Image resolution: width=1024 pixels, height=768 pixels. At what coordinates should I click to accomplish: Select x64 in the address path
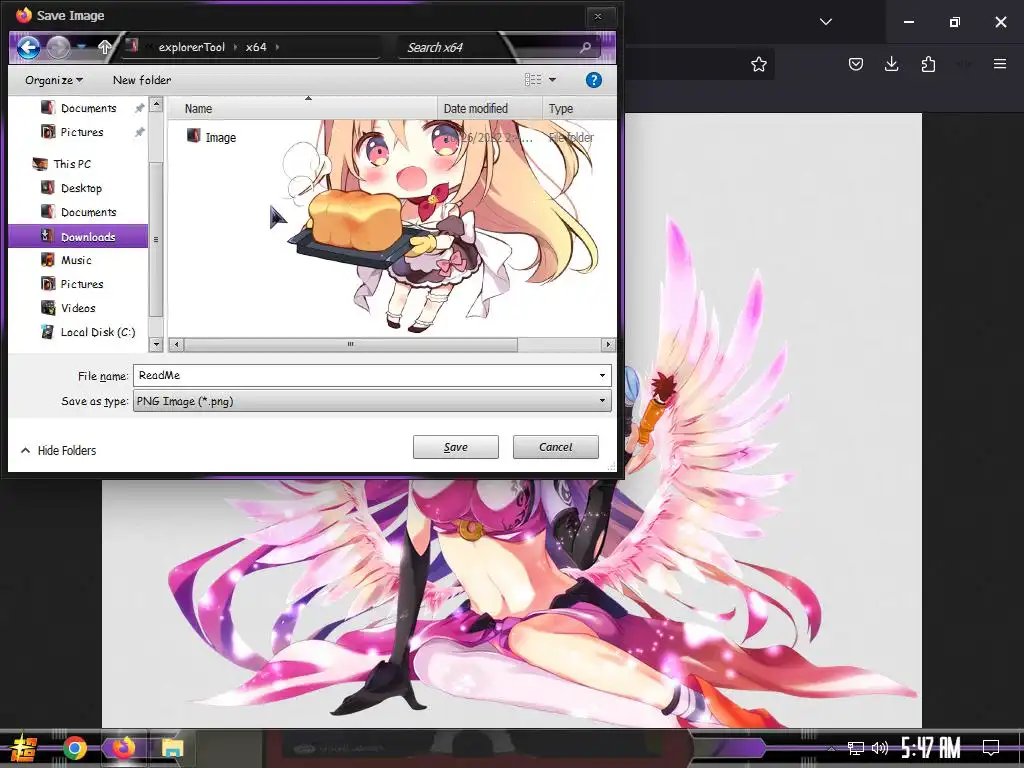(256, 47)
